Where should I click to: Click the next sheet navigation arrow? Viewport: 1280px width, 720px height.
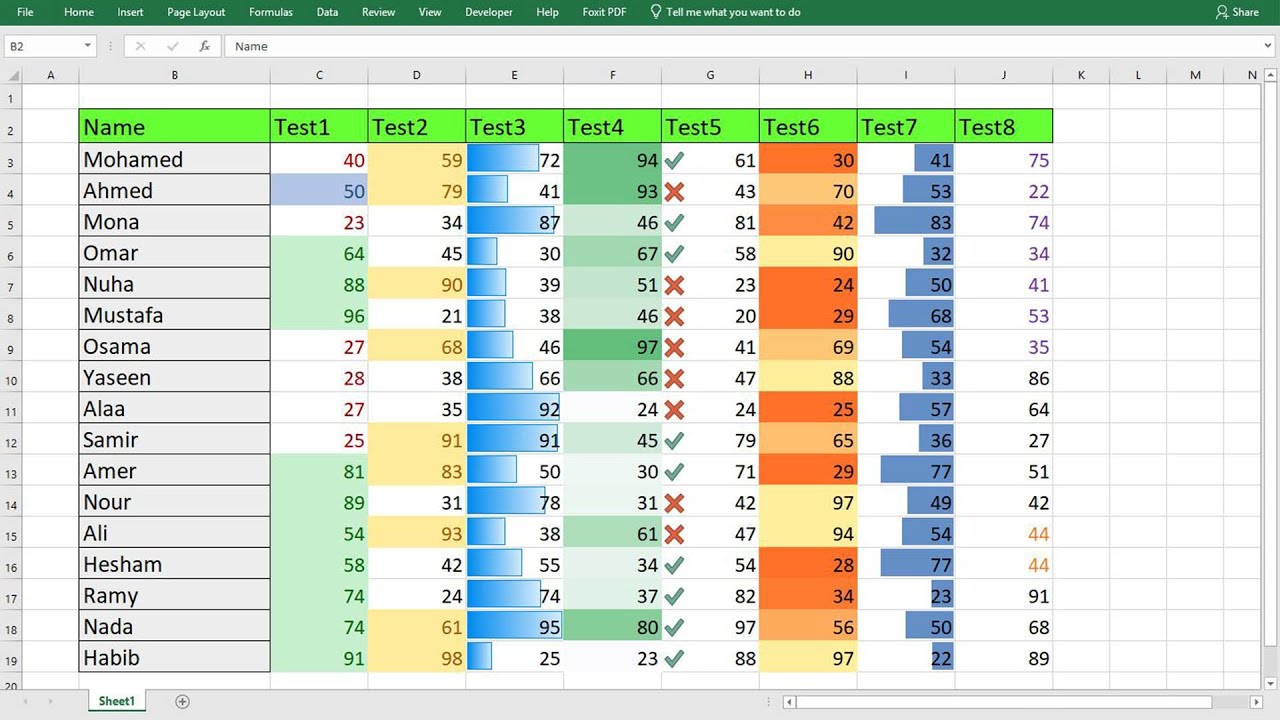(51, 702)
